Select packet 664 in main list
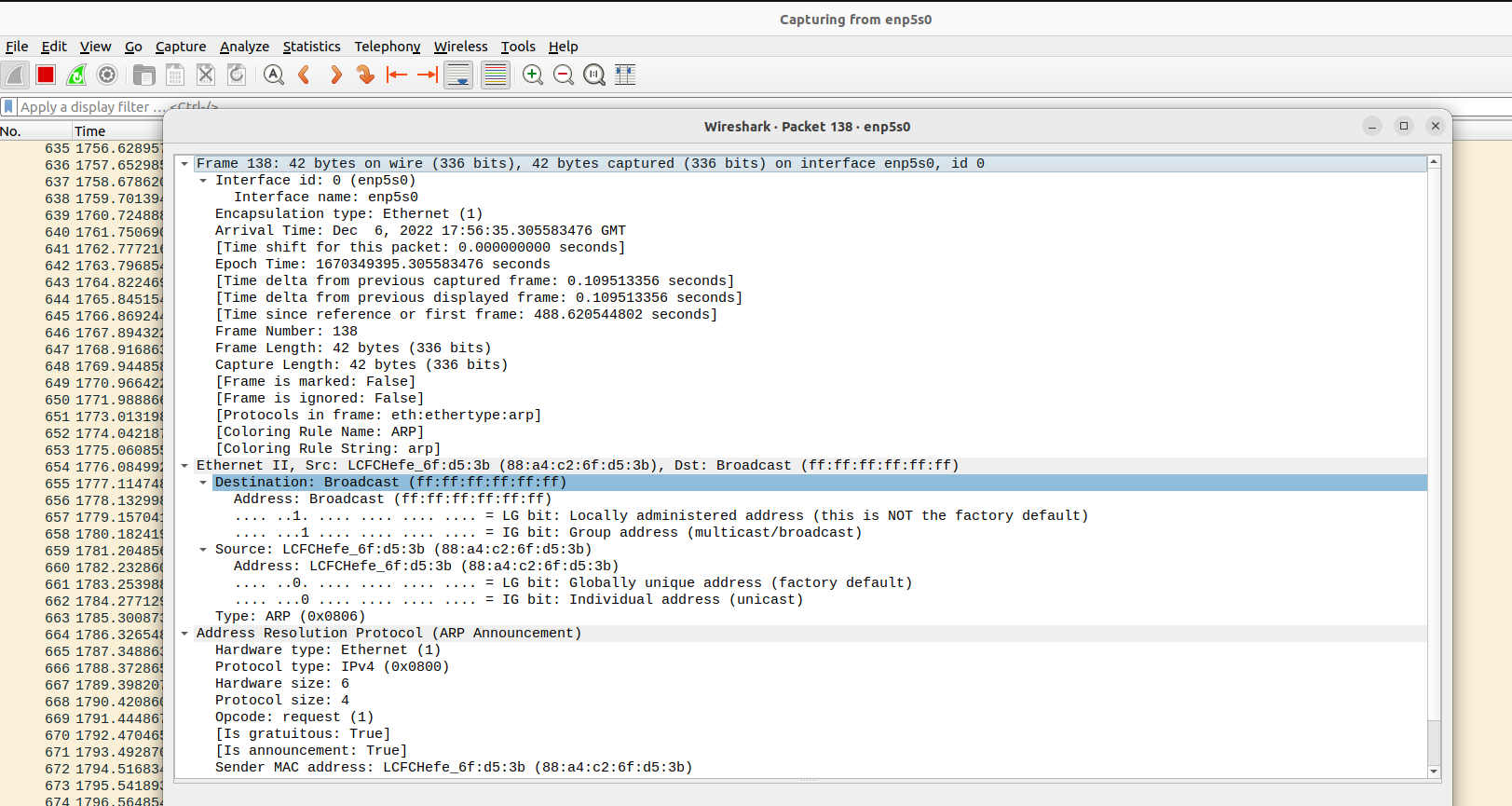The width and height of the screenshot is (1512, 806). (82, 635)
